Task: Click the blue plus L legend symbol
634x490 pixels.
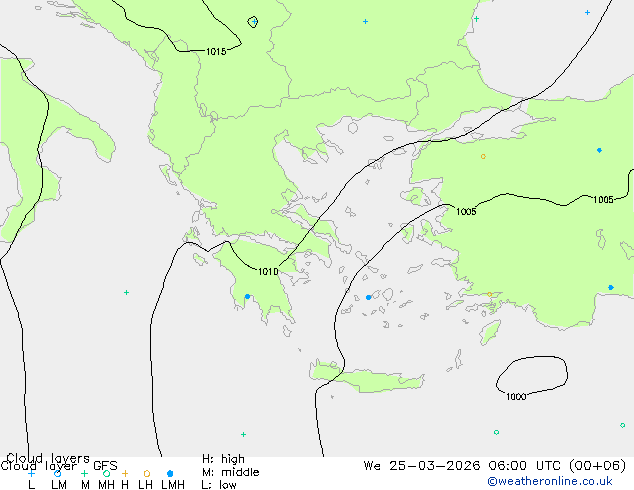Action: tap(31, 473)
